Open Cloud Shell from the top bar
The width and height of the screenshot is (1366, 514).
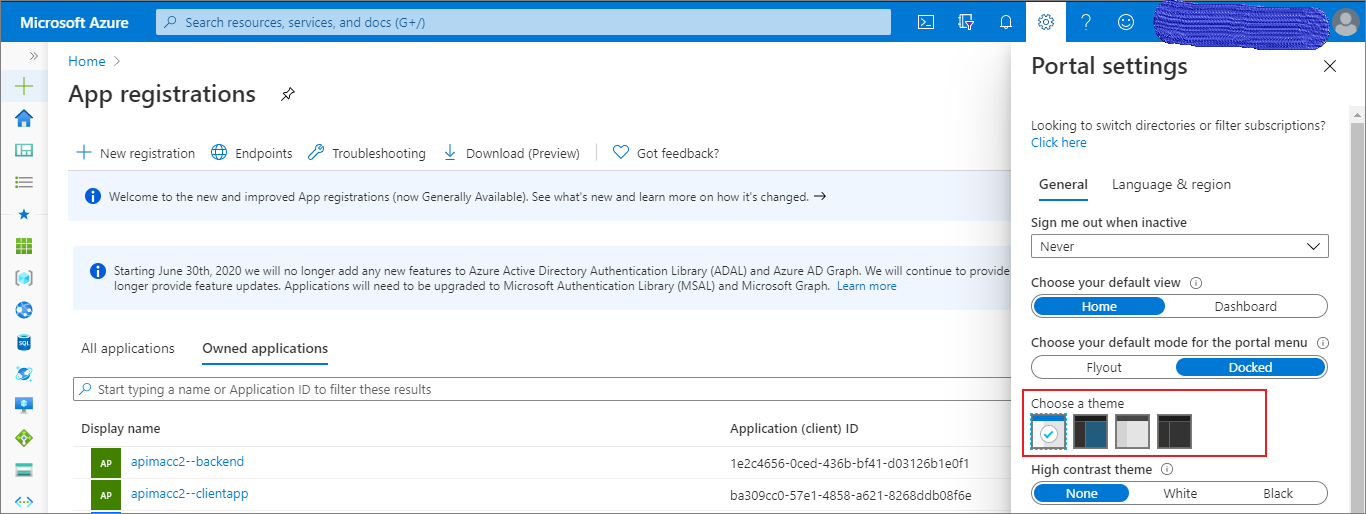(x=926, y=21)
